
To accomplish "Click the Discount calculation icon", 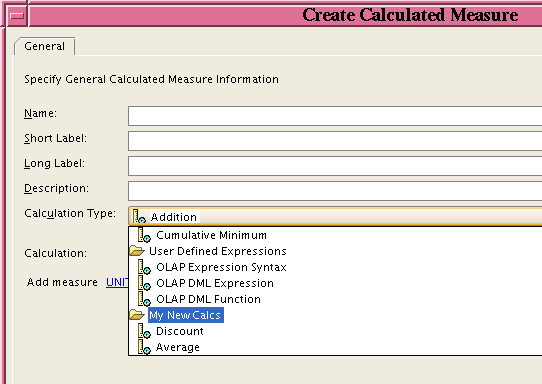I will point(144,331).
